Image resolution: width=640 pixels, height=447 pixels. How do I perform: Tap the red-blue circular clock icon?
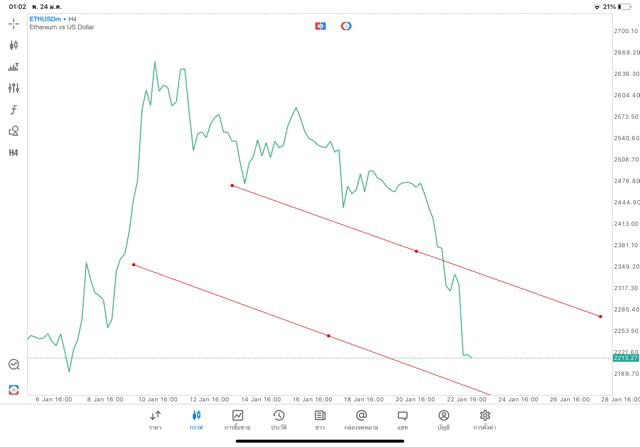click(x=346, y=25)
